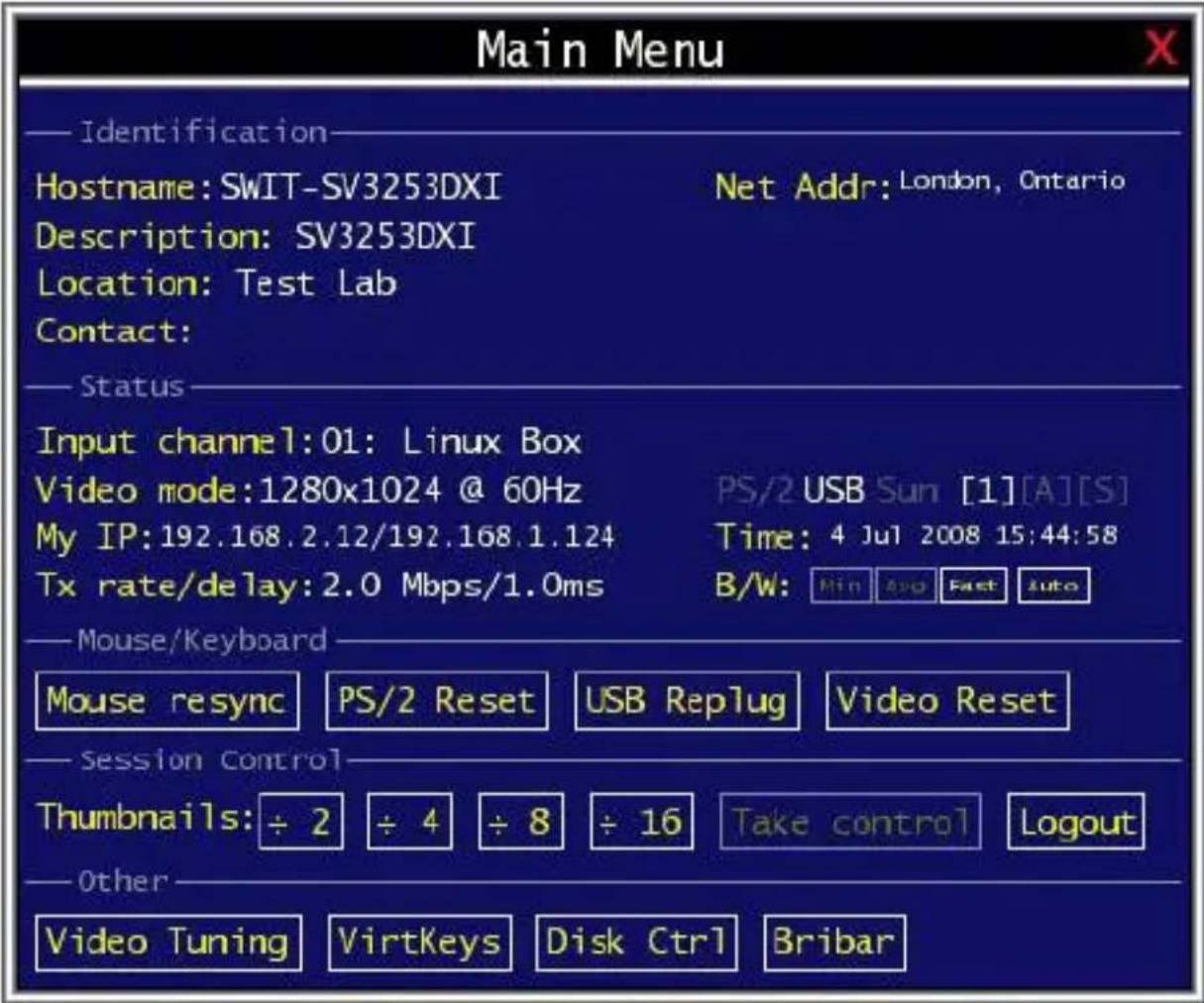The width and height of the screenshot is (1204, 1003).
Task: Click the hostname SWIT-SV3253DXI
Action: tap(361, 186)
